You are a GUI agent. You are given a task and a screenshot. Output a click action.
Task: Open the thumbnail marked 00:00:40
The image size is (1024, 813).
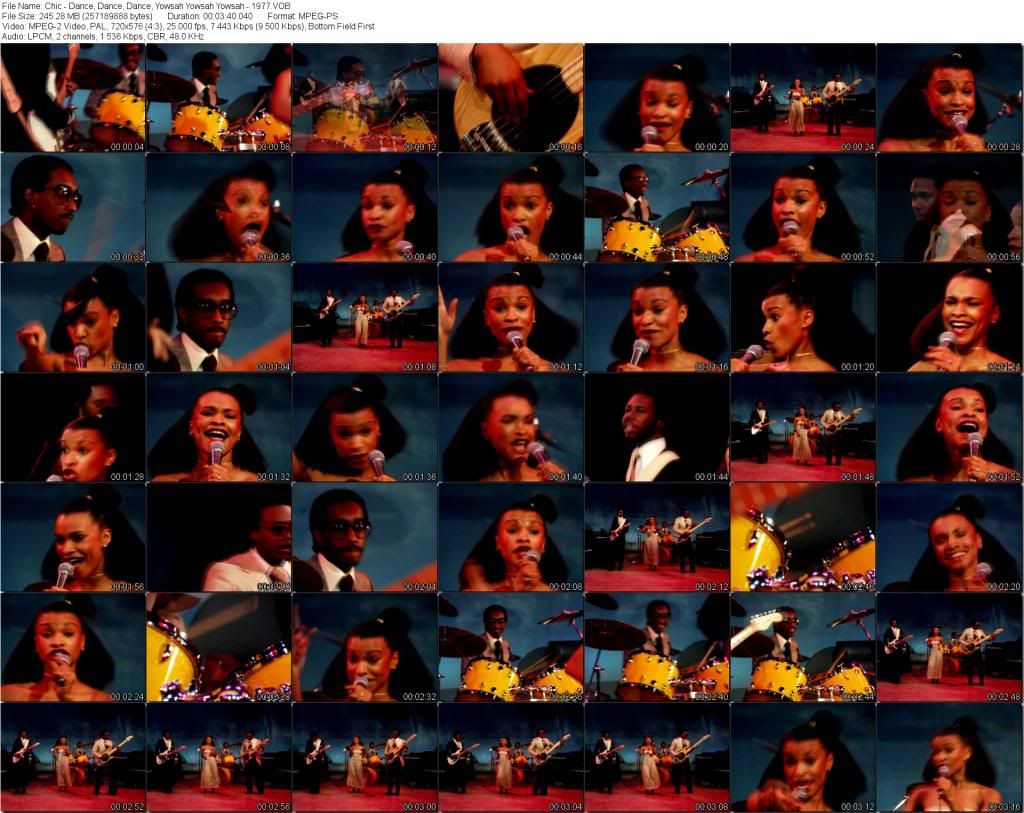tap(365, 208)
